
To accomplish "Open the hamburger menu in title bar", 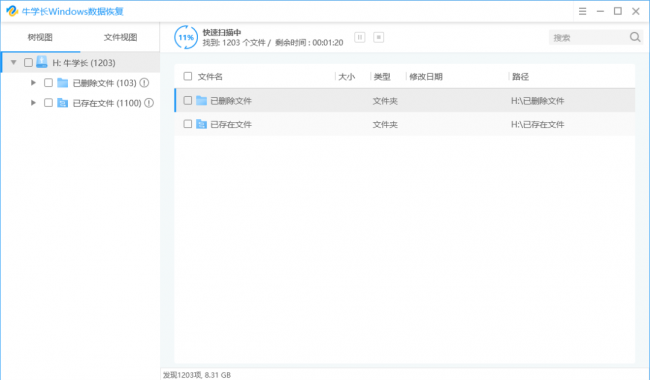I will click(x=582, y=12).
